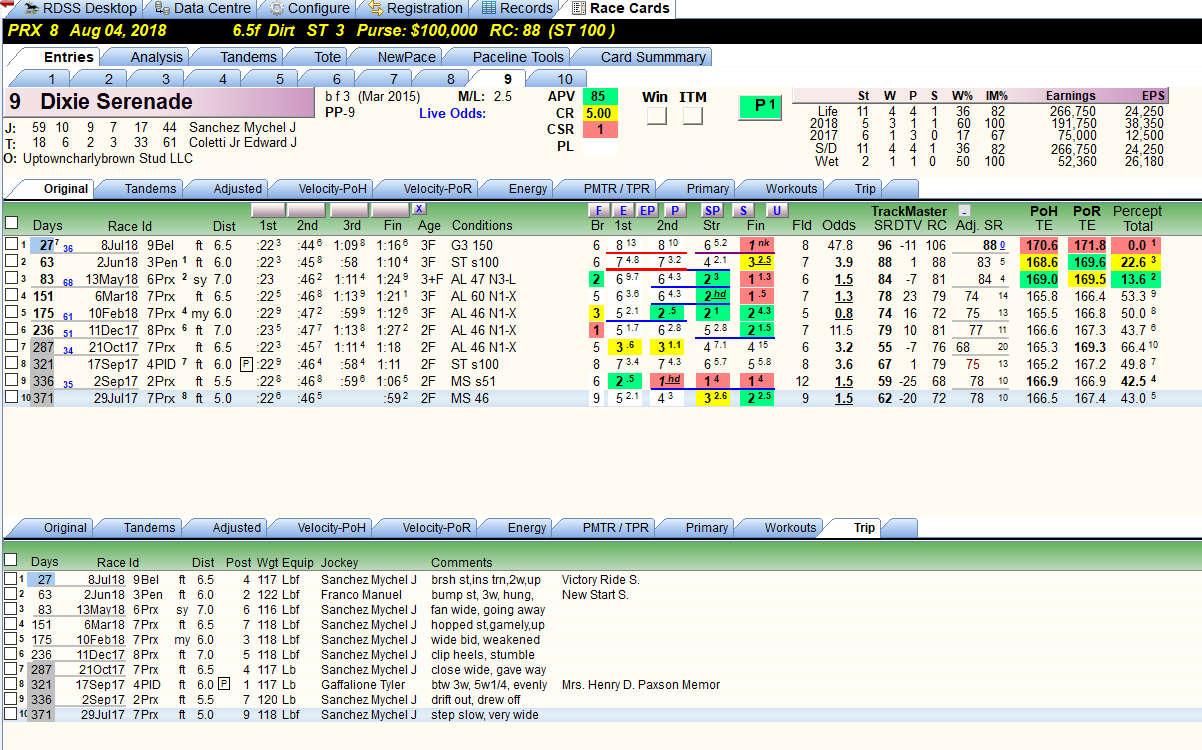Click the P filter button beside EP
The image size is (1202, 750).
(675, 210)
